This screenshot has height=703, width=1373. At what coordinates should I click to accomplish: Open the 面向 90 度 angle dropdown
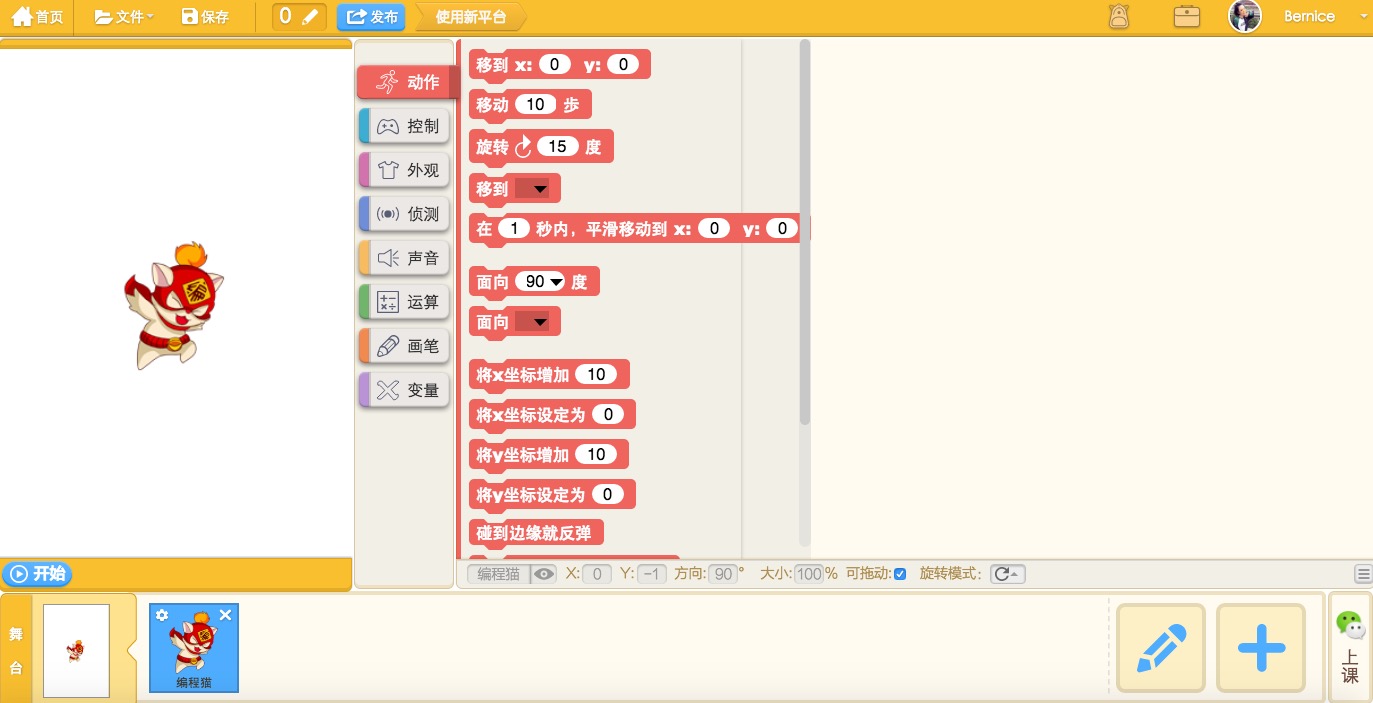541,282
